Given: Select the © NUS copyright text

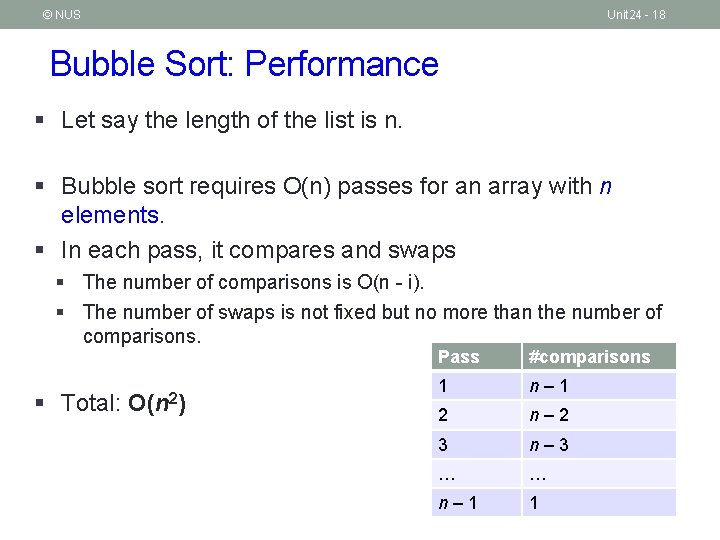Looking at the screenshot, I should (62, 15).
